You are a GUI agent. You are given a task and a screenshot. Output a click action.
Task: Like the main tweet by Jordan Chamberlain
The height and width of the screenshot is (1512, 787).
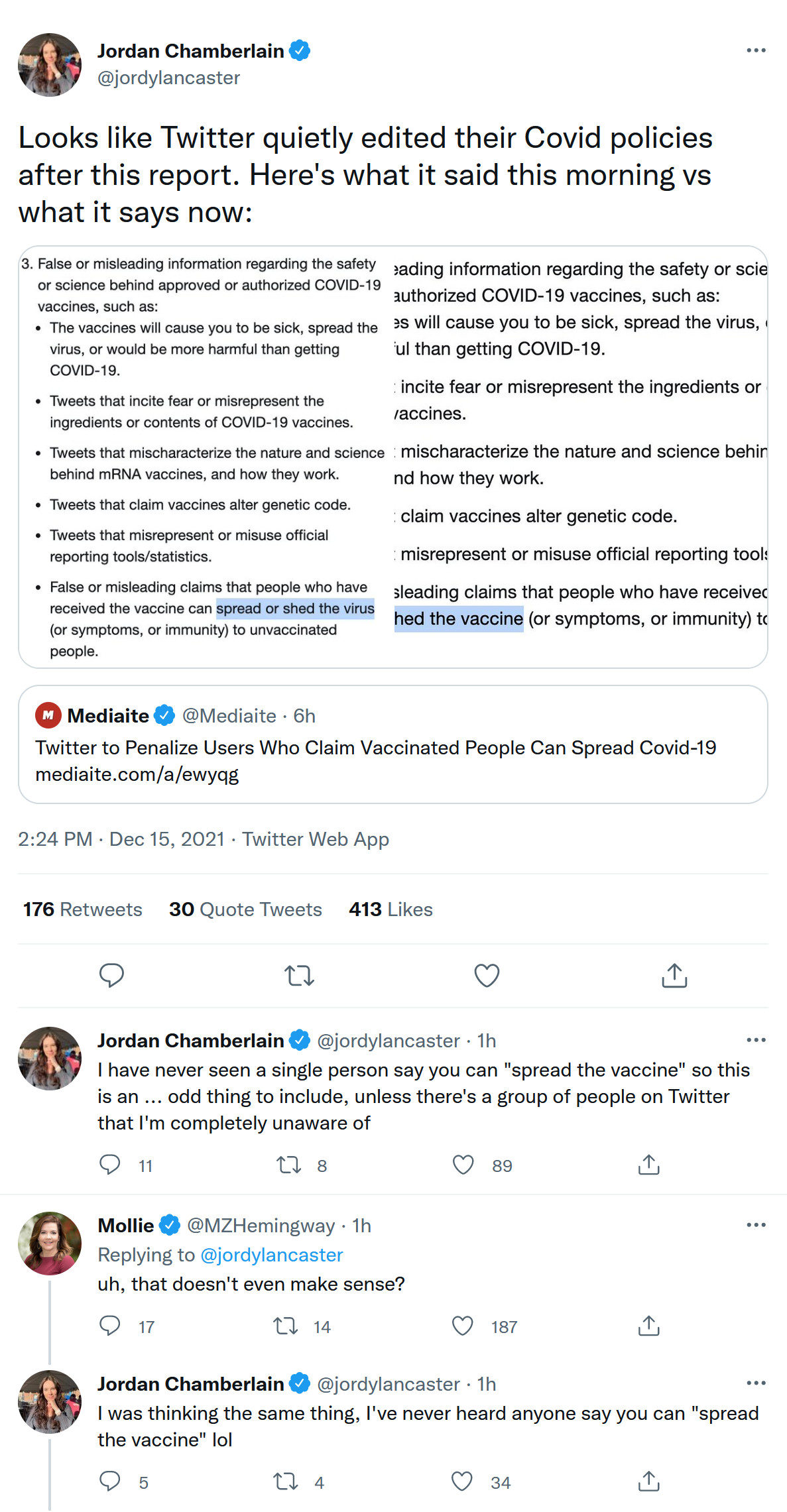pos(487,975)
